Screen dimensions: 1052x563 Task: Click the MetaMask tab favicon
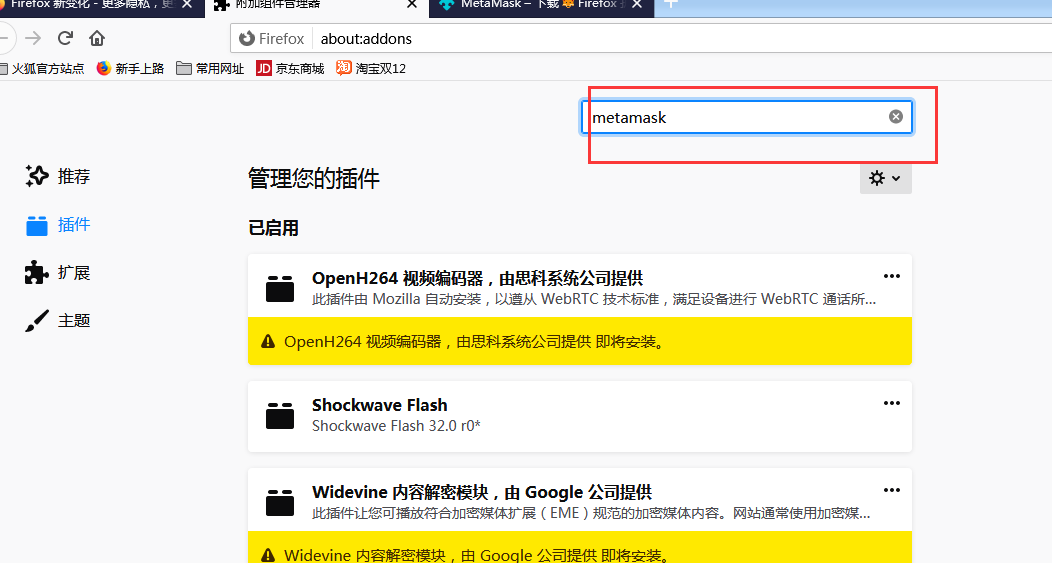point(446,5)
